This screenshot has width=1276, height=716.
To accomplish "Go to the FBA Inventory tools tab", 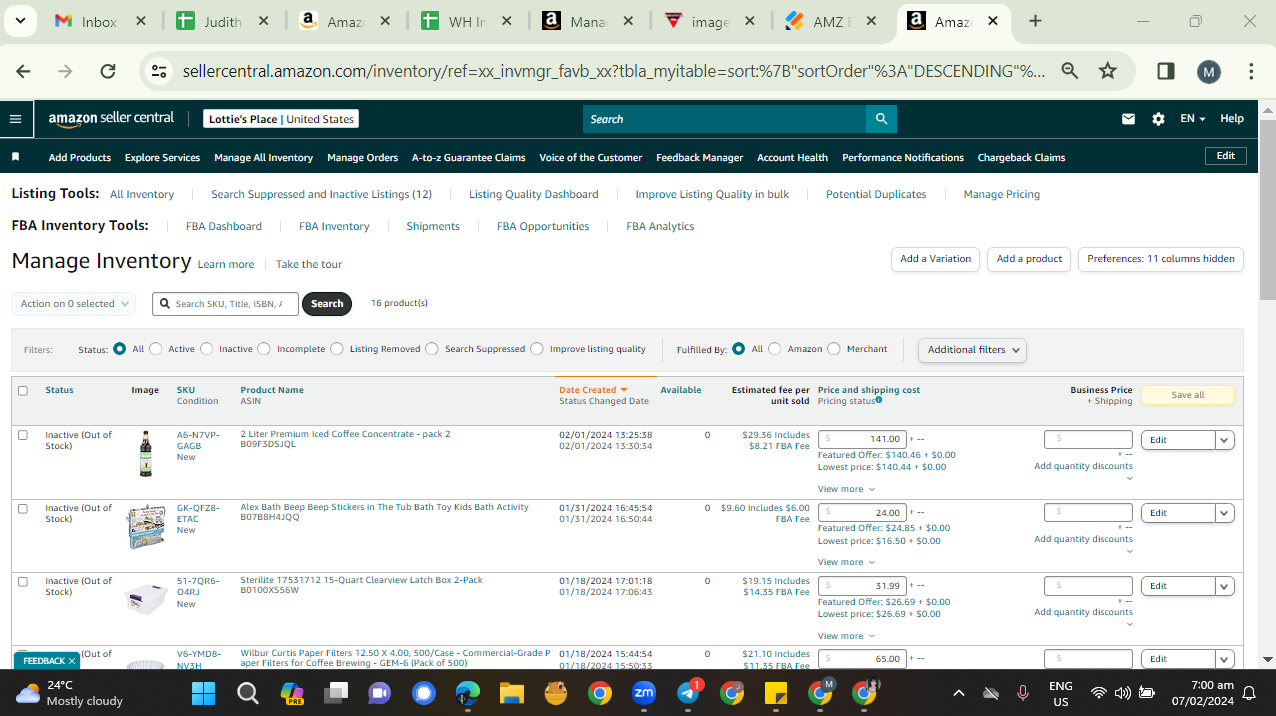I will coord(334,226).
